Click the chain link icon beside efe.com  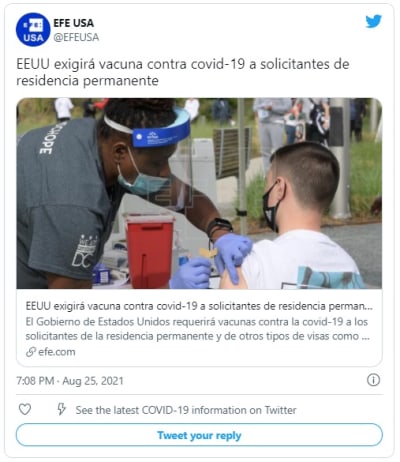click(x=31, y=352)
